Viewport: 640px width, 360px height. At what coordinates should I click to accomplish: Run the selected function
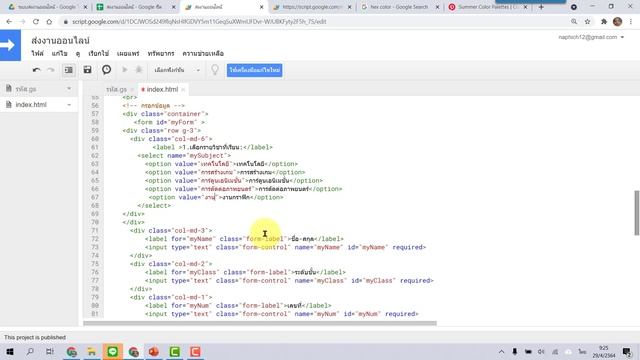(x=125, y=70)
